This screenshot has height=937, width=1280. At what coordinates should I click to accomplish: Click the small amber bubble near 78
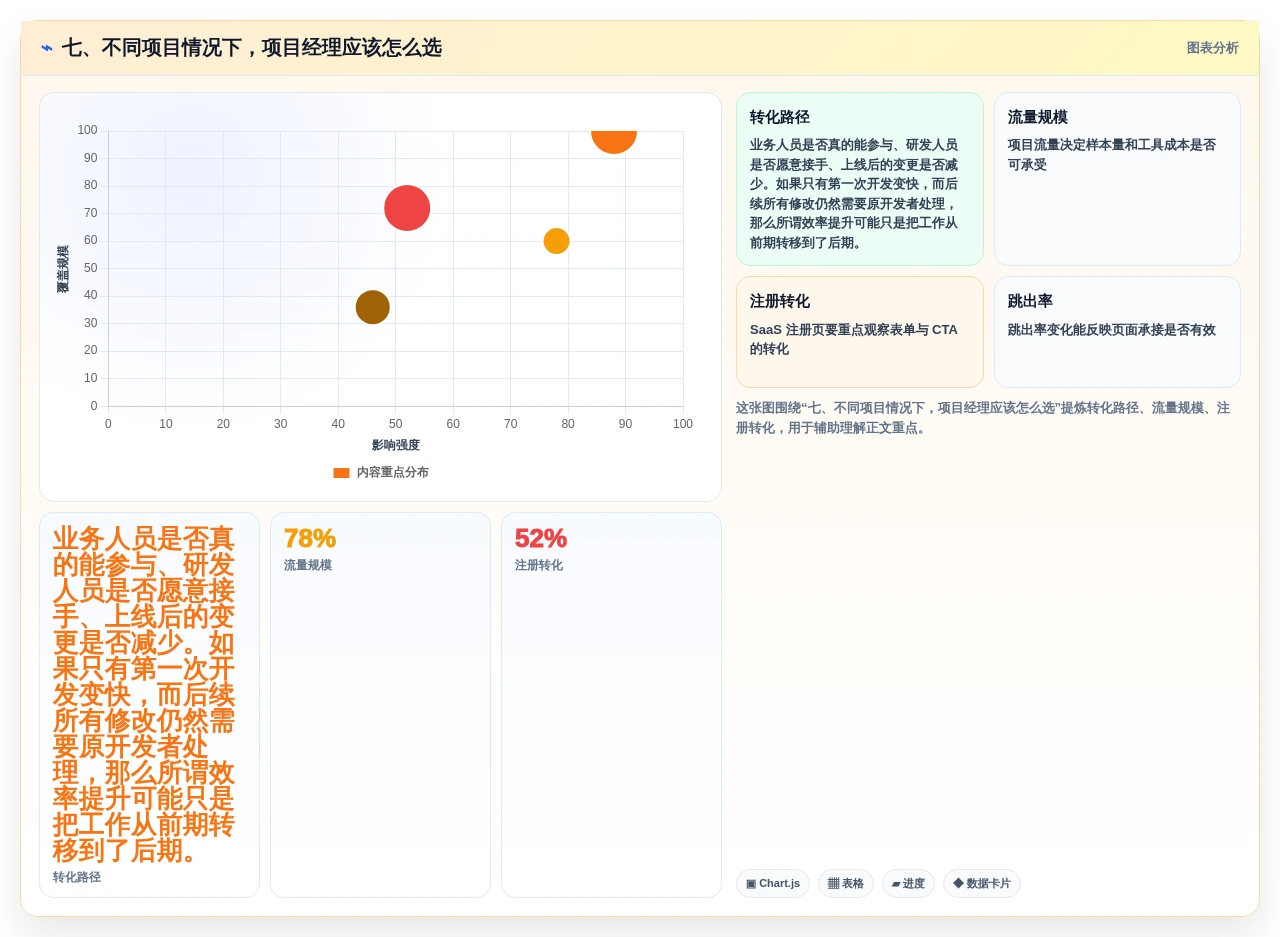556,241
